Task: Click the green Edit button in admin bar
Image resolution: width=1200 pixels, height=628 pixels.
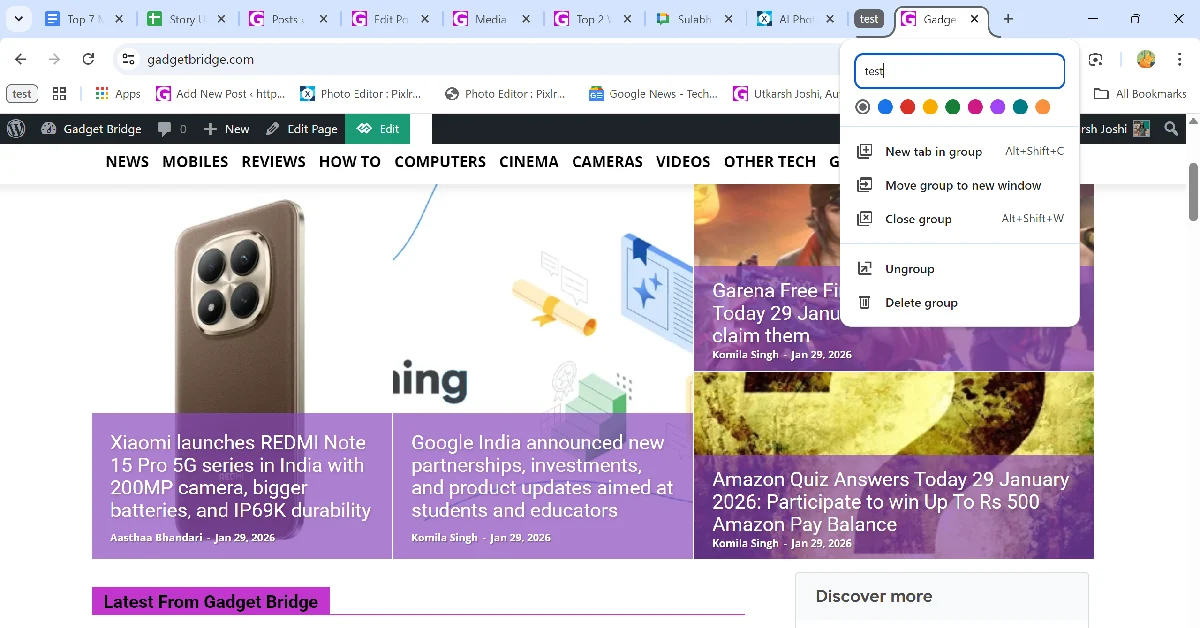Action: pos(378,129)
